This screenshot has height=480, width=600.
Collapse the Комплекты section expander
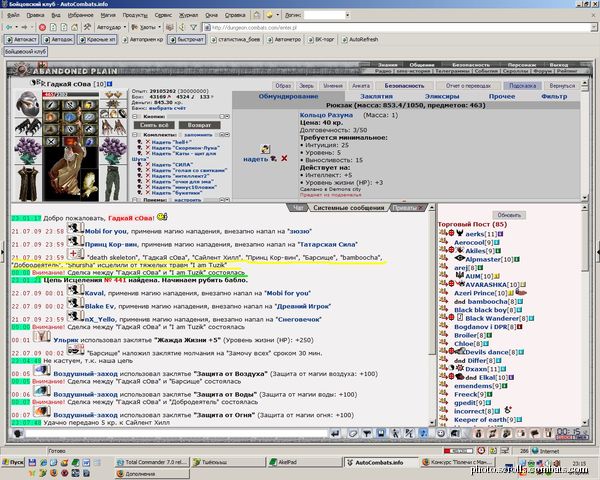135,135
